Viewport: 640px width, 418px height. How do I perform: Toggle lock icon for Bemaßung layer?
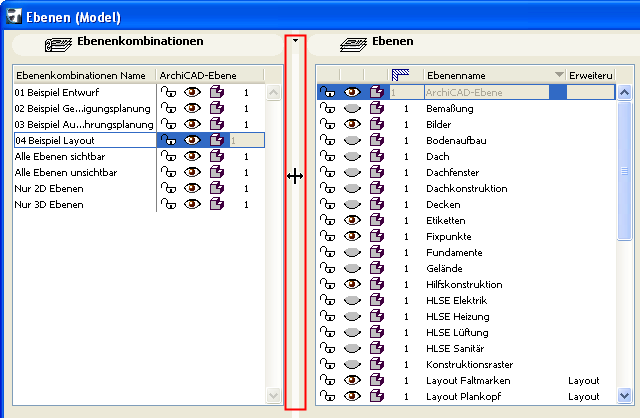[x=327, y=108]
